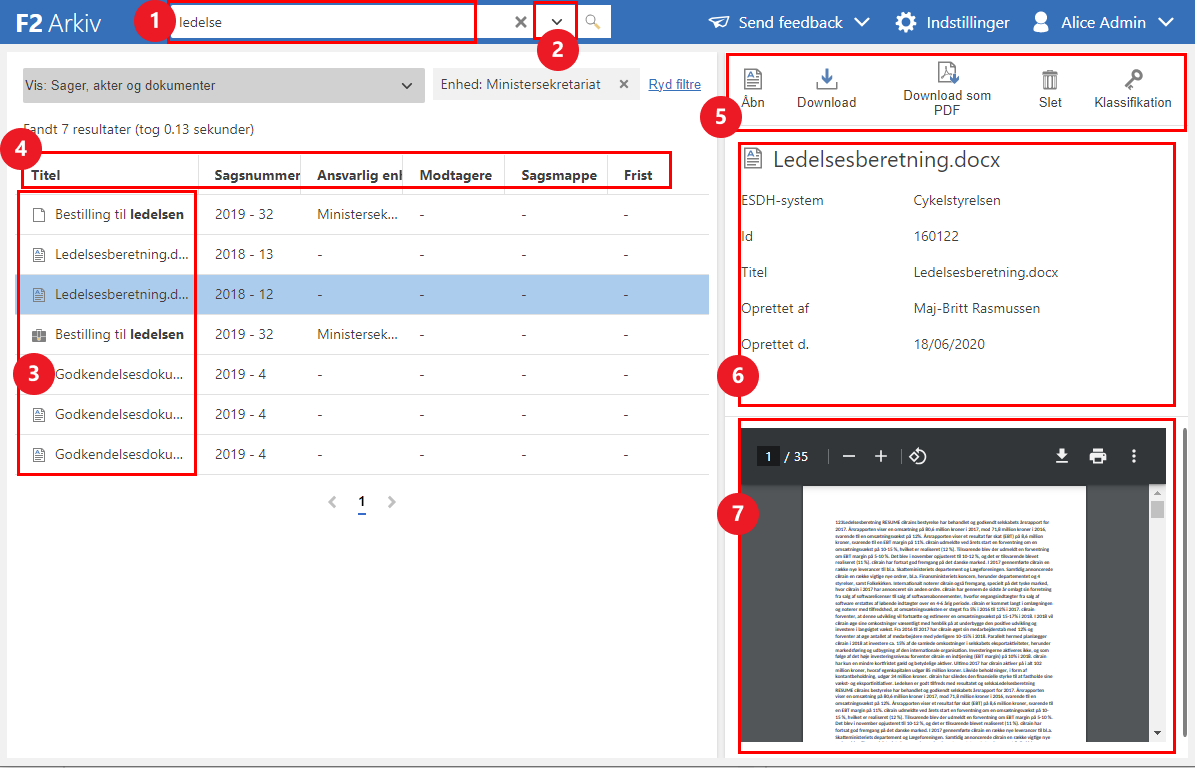This screenshot has height=768, width=1195.
Task: Open the document with Åbn icon
Action: (x=753, y=86)
